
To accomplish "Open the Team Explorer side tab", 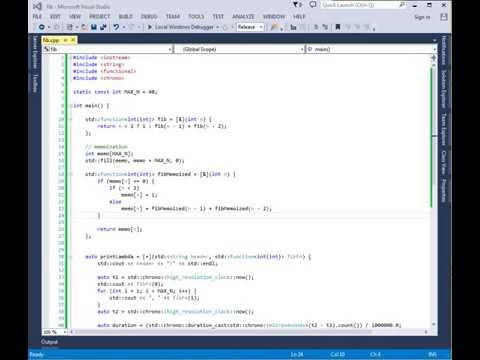I will click(444, 129).
